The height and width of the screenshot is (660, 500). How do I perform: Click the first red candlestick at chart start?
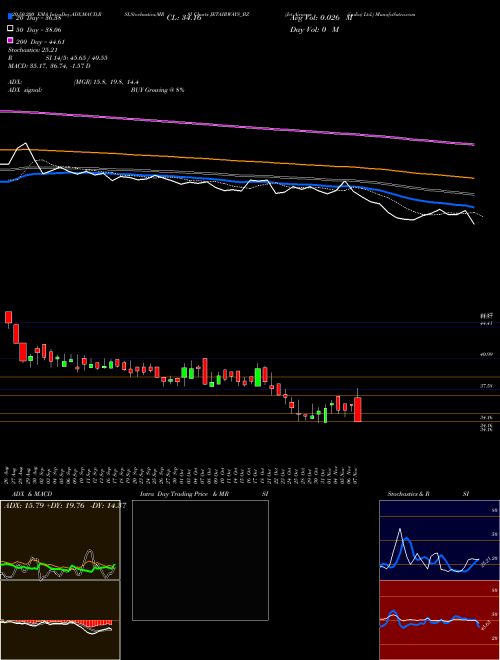[x=8, y=317]
